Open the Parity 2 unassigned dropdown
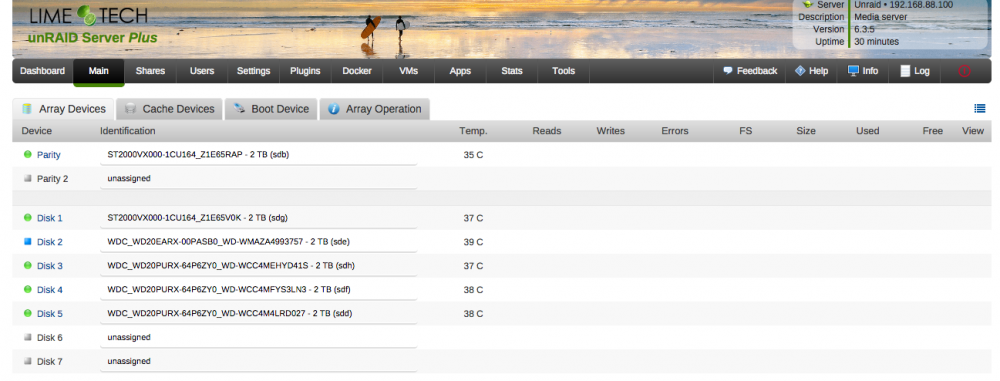 coord(258,179)
